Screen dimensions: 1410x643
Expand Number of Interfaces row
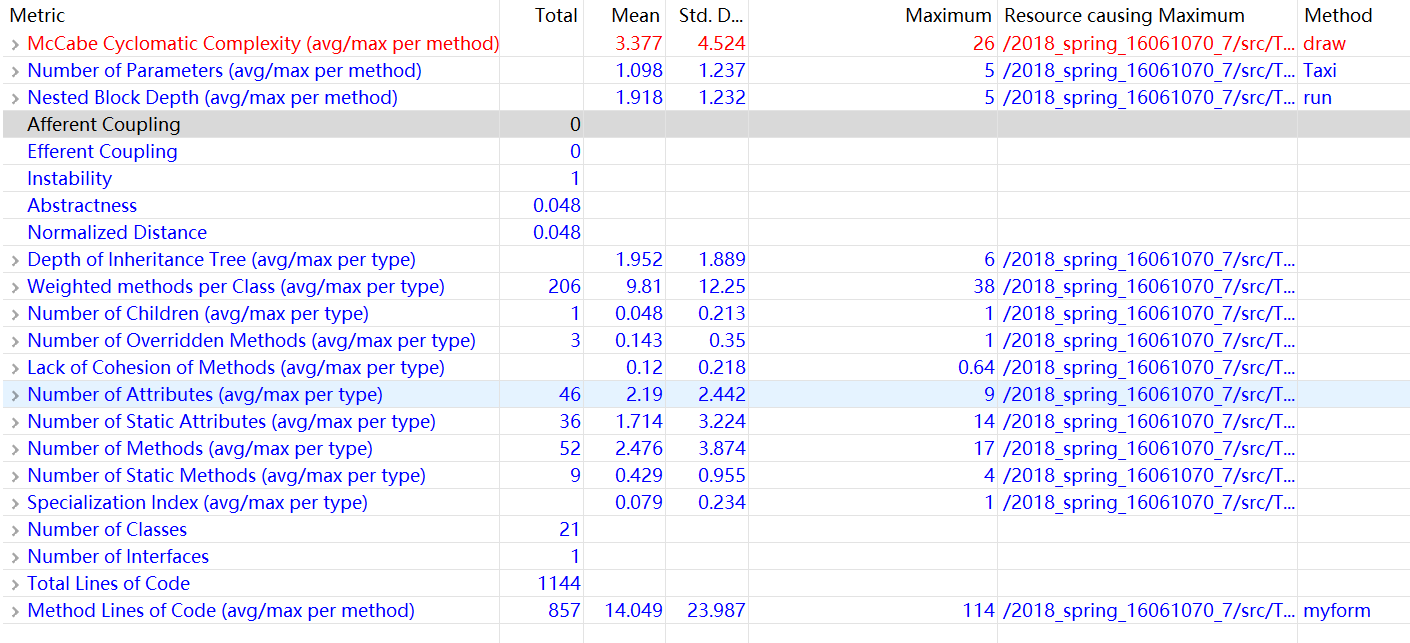coord(14,557)
